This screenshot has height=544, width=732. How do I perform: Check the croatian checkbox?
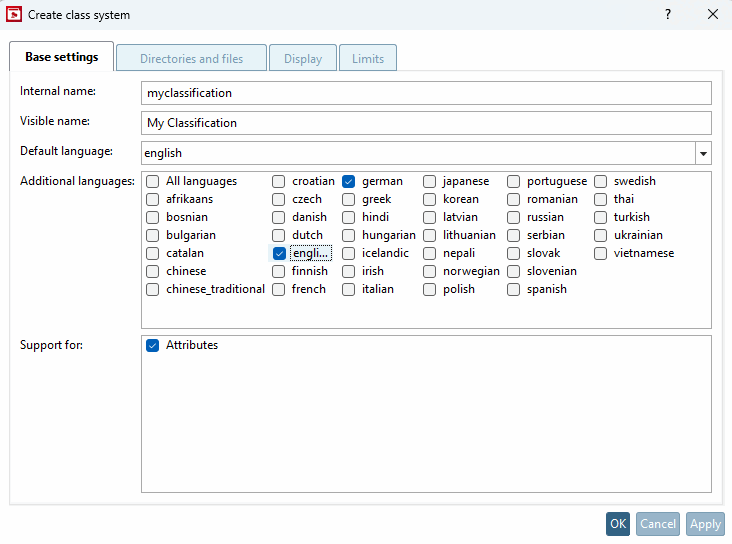279,181
